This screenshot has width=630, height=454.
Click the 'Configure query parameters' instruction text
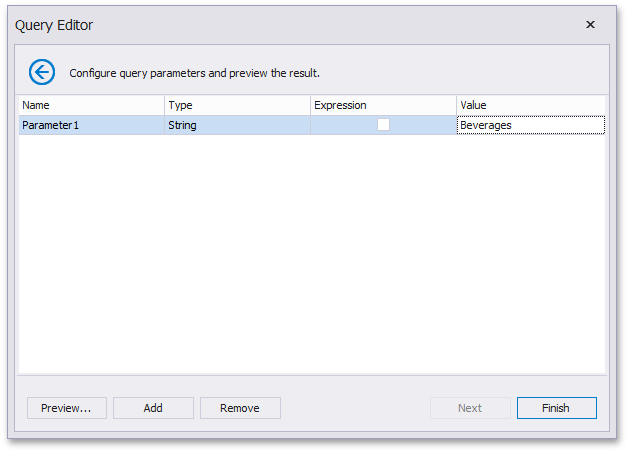(x=194, y=73)
